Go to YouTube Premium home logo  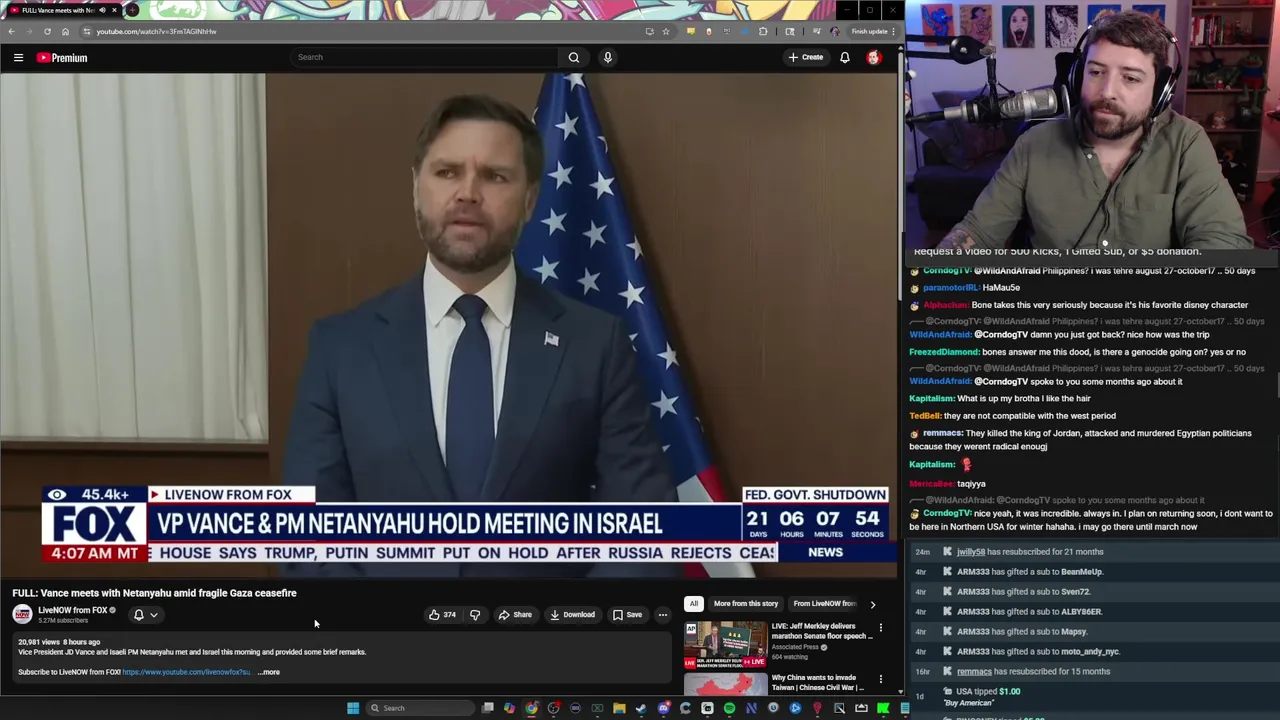62,58
